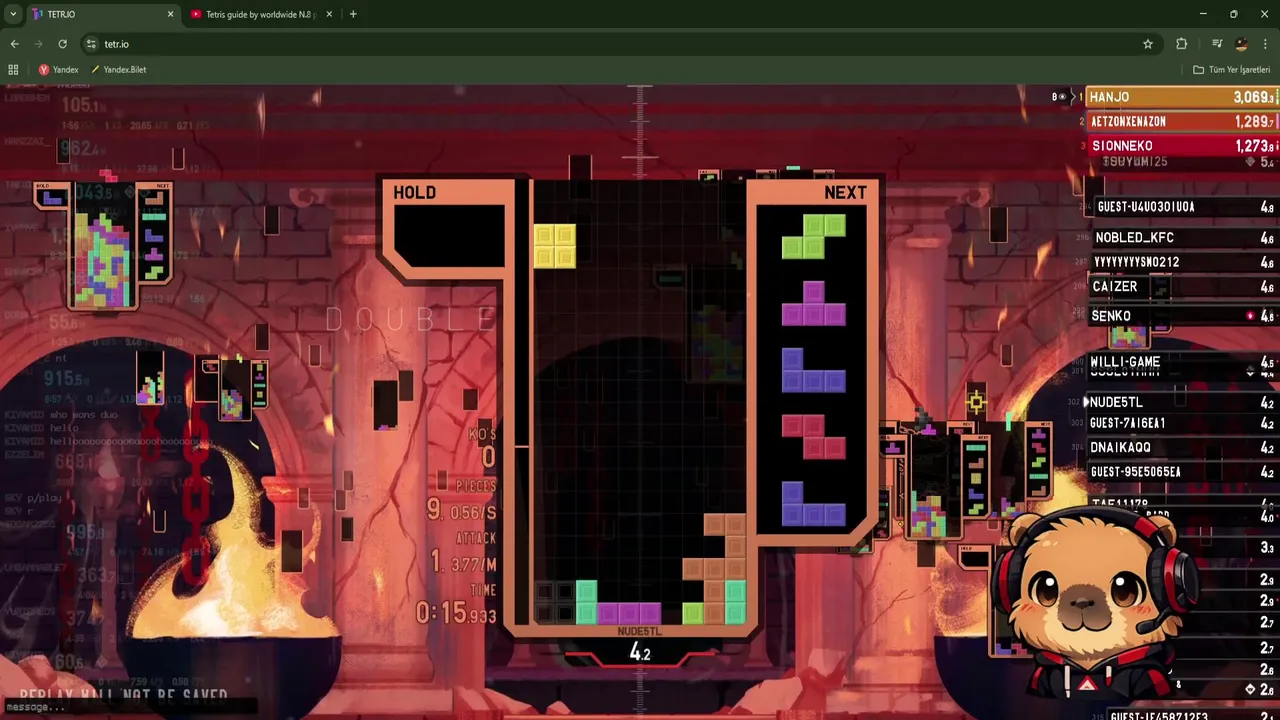Select the purple T piece in NEXT queue
This screenshot has width=1280, height=720.
pyautogui.click(x=813, y=303)
